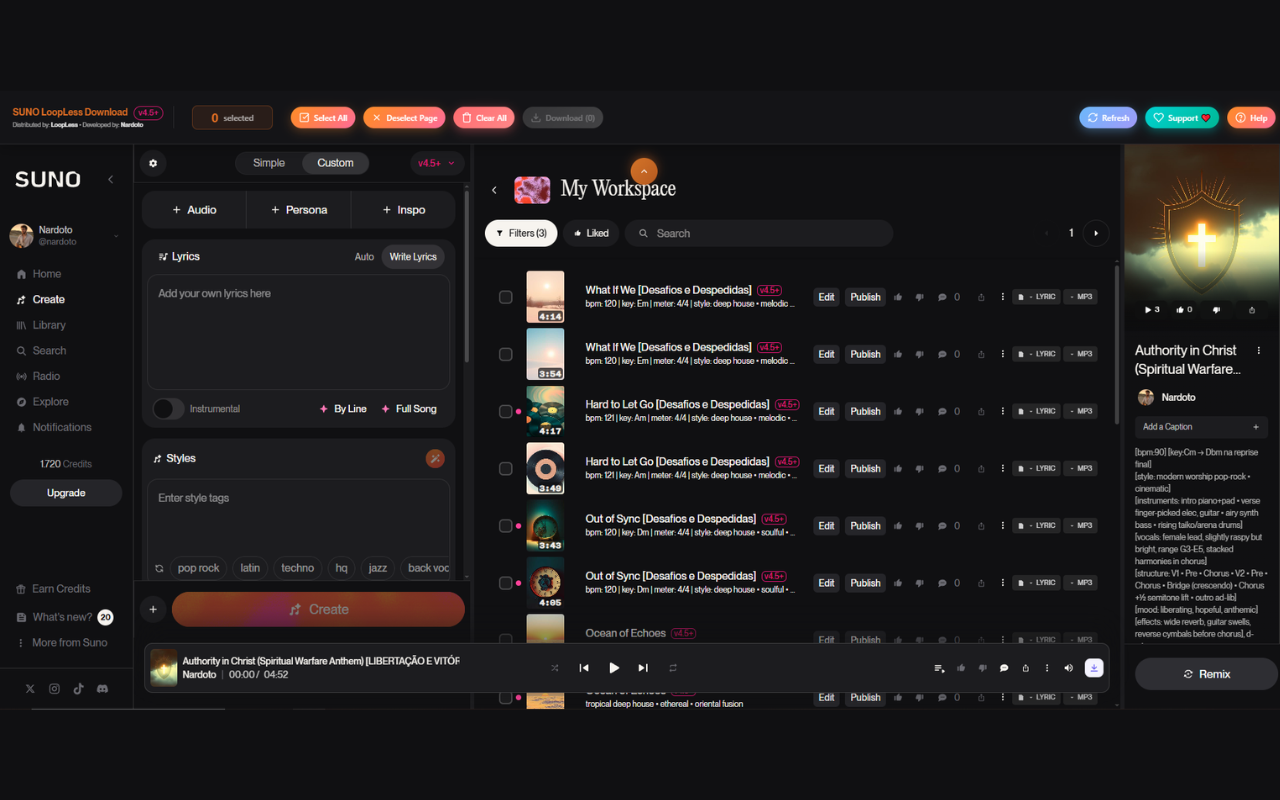Check the Out of Sync 4:05 checkbox
Viewport: 1280px width, 800px height.
coord(506,583)
